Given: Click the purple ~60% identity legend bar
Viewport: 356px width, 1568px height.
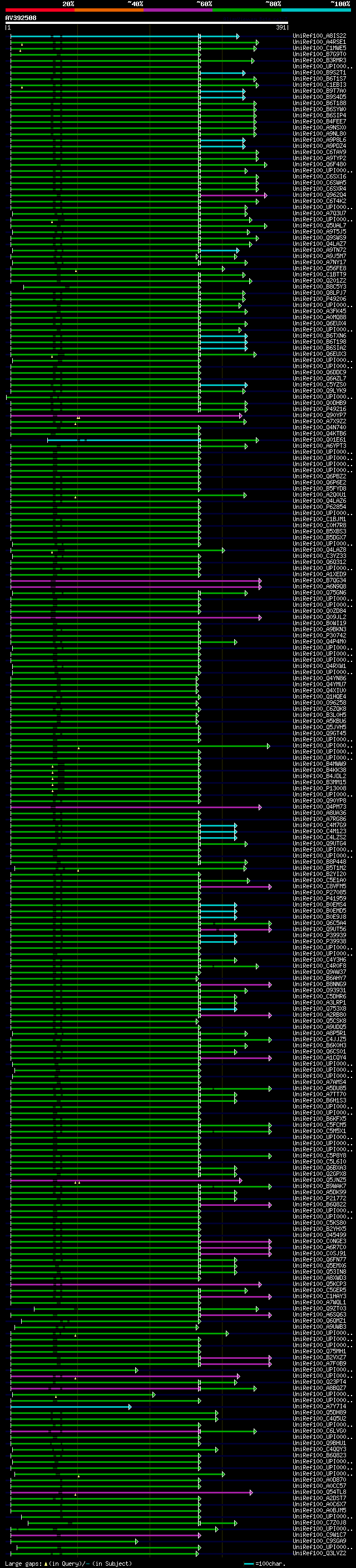Looking at the screenshot, I should click(x=179, y=10).
